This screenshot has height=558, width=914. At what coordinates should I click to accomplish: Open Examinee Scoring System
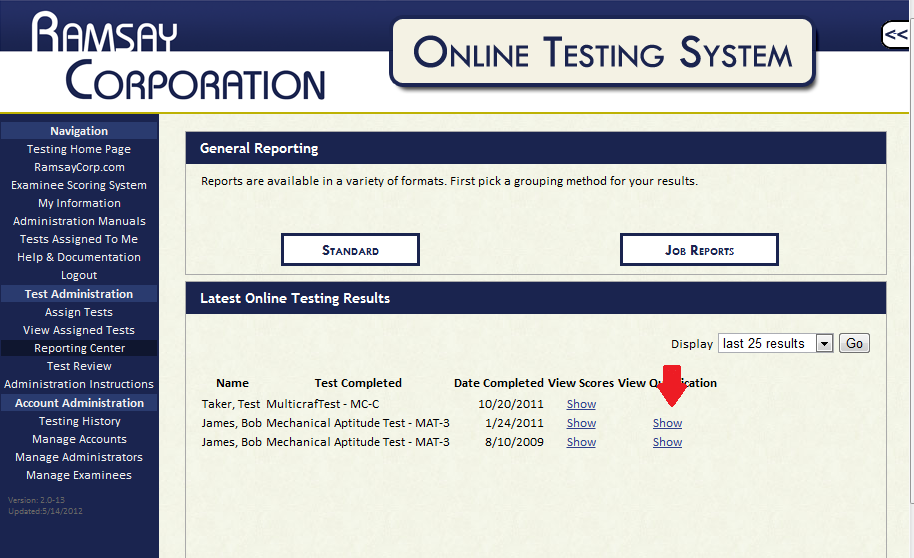(79, 185)
